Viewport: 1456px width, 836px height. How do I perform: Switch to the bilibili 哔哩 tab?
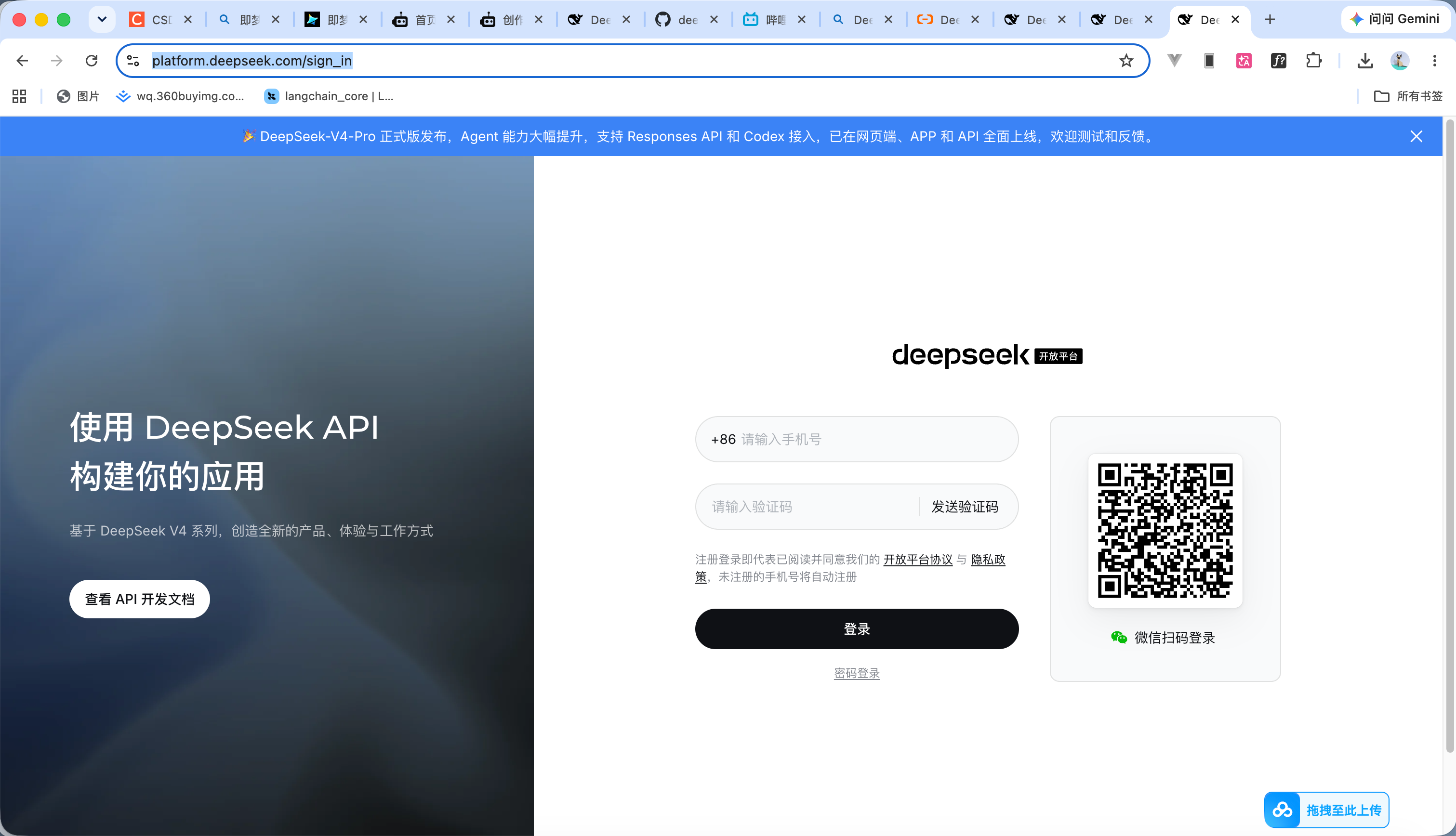tap(765, 20)
